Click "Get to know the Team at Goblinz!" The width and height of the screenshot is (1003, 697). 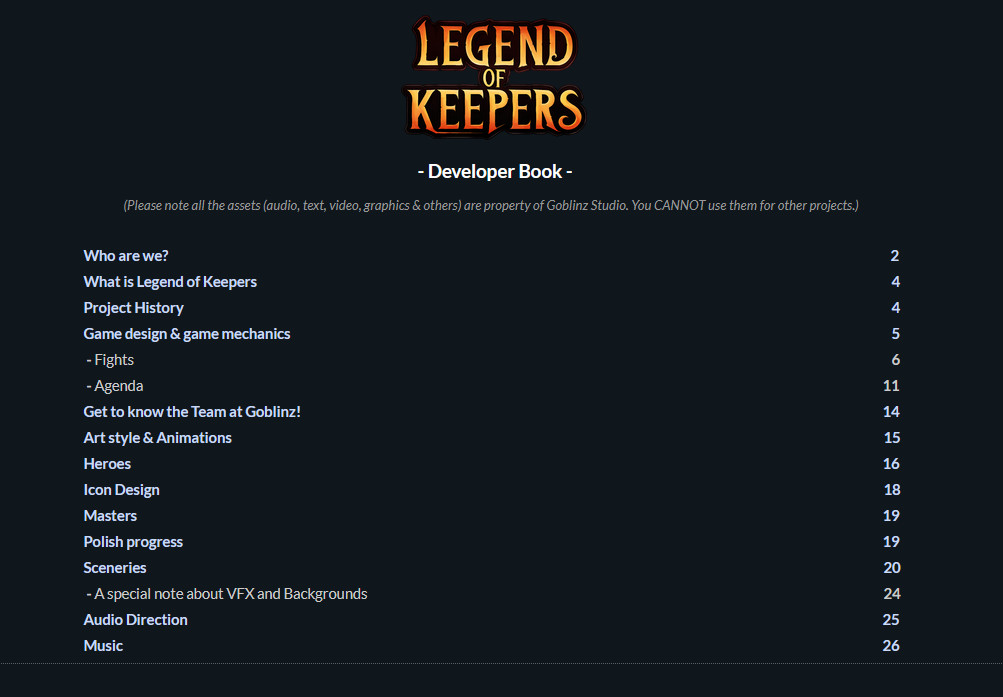click(192, 412)
